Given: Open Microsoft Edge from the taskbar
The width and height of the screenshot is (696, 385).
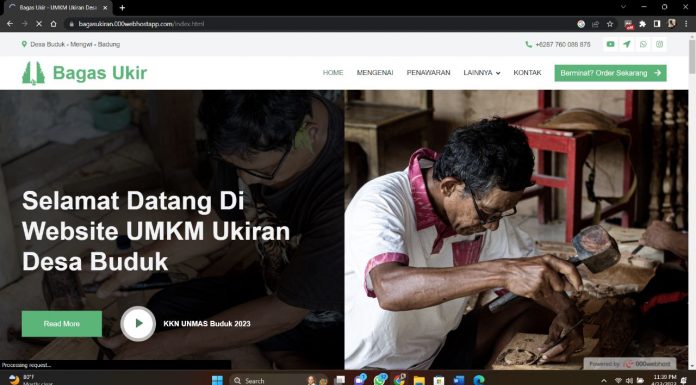Looking at the screenshot, I should 478,380.
